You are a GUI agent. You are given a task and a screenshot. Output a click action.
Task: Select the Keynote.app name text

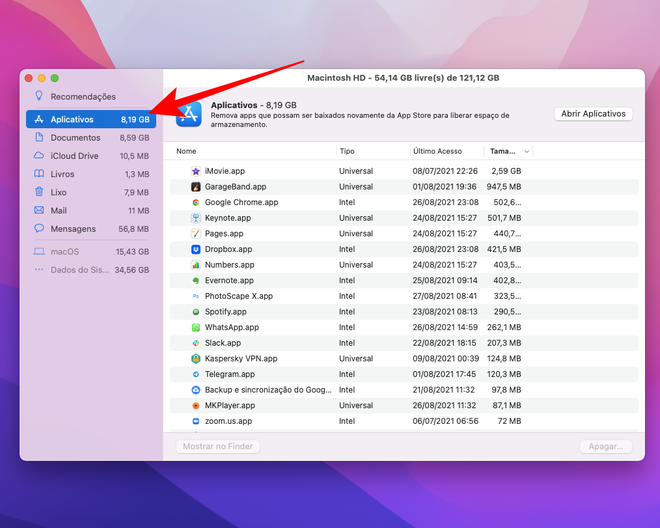[x=228, y=218]
